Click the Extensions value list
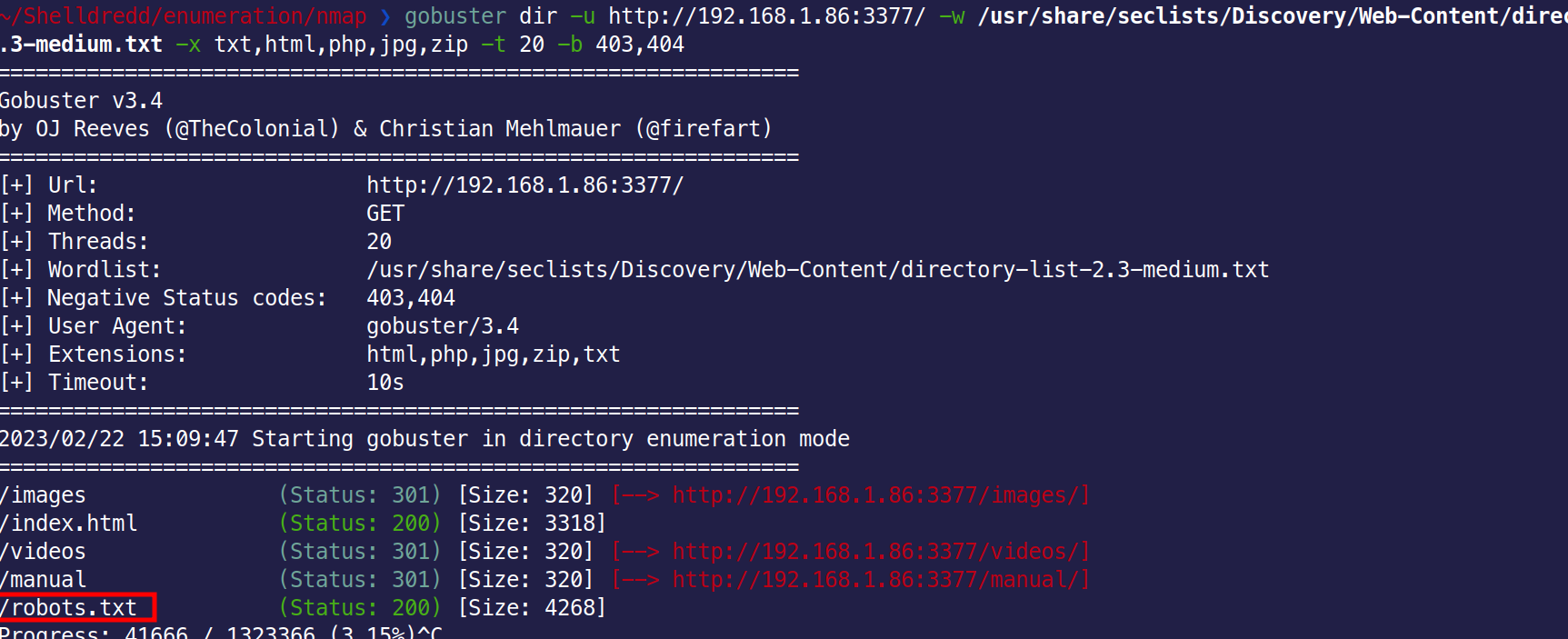 pos(493,354)
